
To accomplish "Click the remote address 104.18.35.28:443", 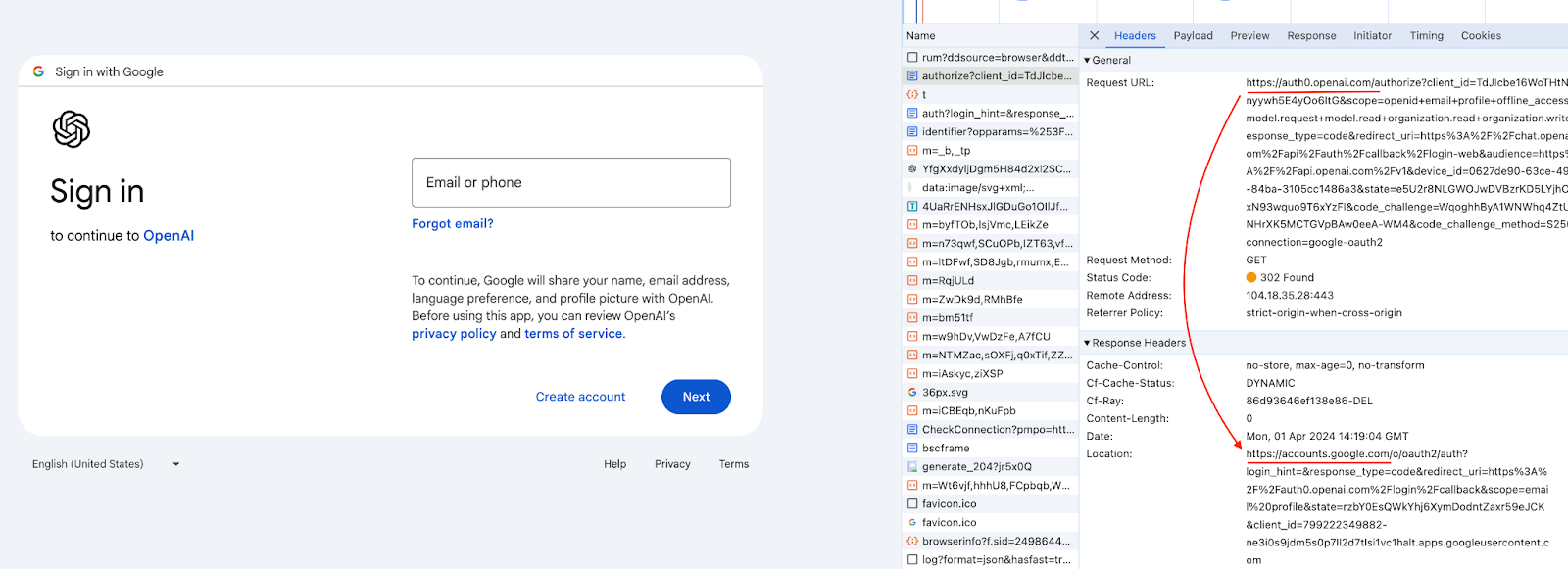I will pyautogui.click(x=1290, y=296).
